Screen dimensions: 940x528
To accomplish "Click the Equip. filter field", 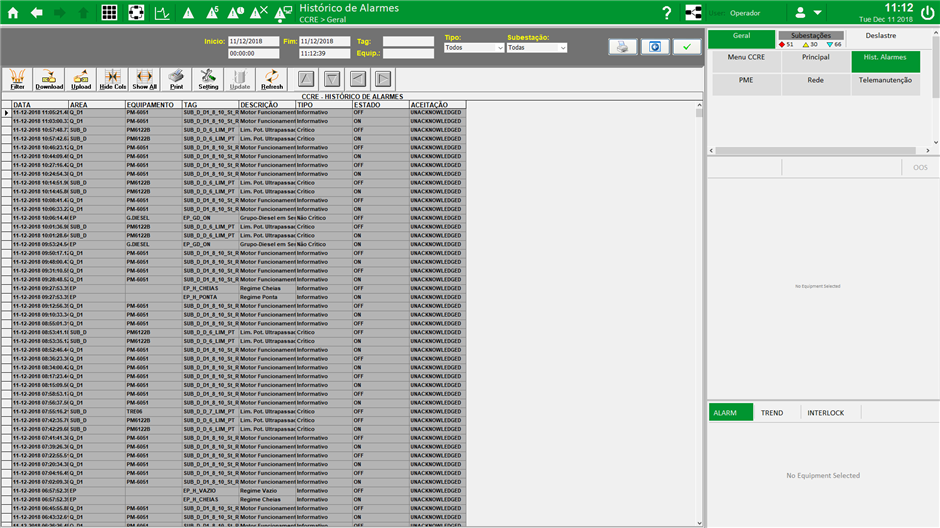I will click(408, 53).
